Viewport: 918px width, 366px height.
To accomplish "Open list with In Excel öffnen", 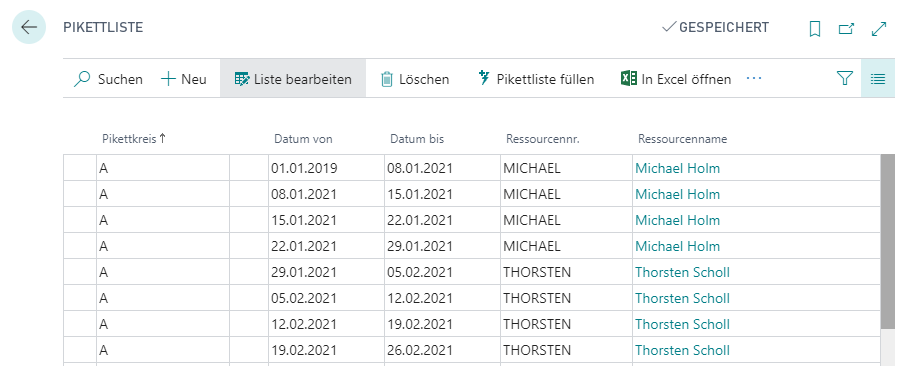I will [676, 79].
